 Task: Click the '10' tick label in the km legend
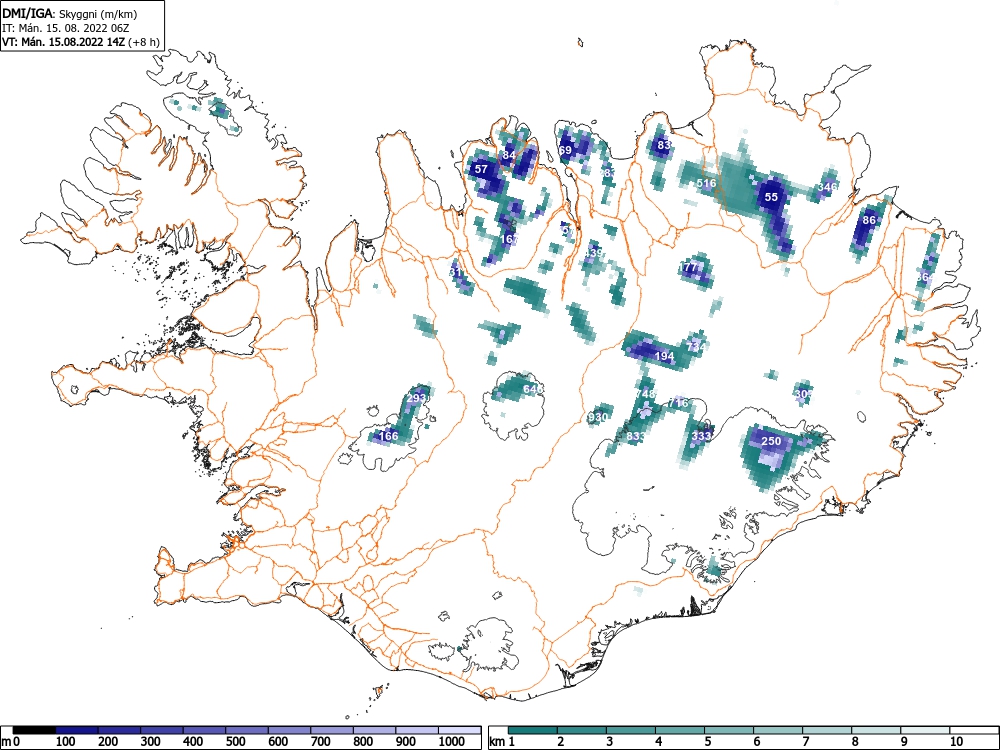click(x=956, y=742)
